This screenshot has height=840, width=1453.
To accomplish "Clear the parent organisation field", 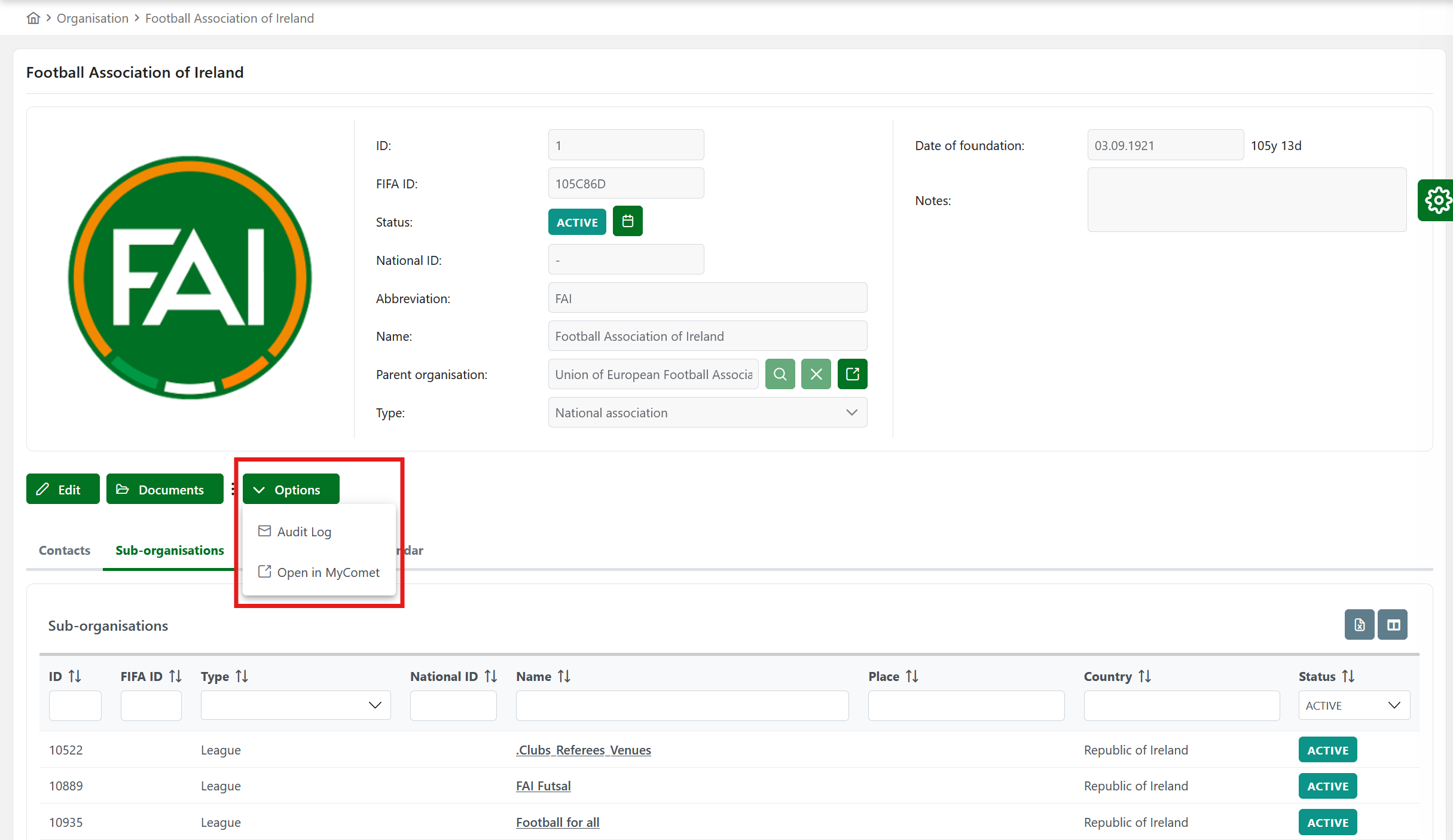I will (x=816, y=374).
